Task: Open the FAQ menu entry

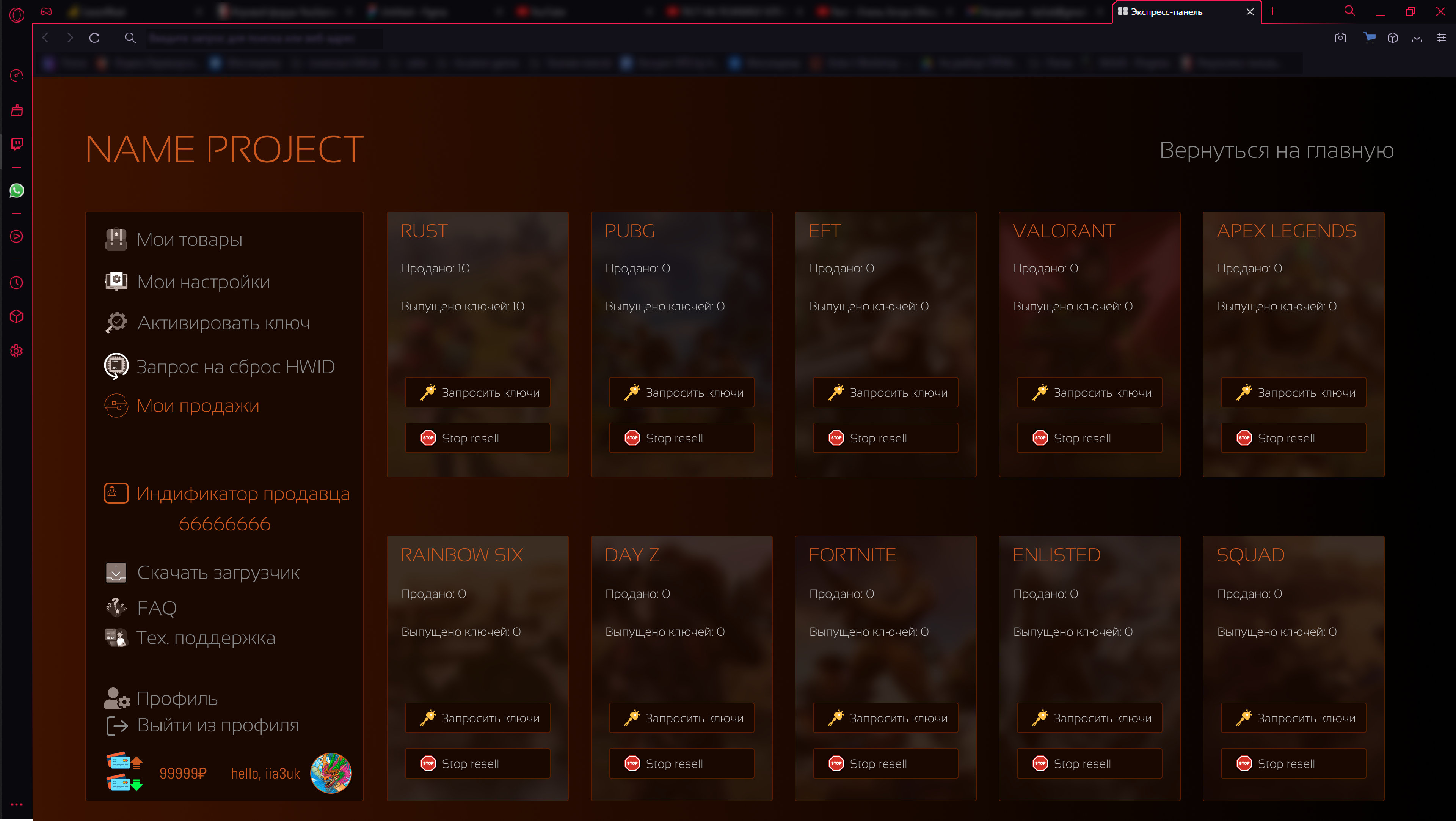Action: point(141,608)
